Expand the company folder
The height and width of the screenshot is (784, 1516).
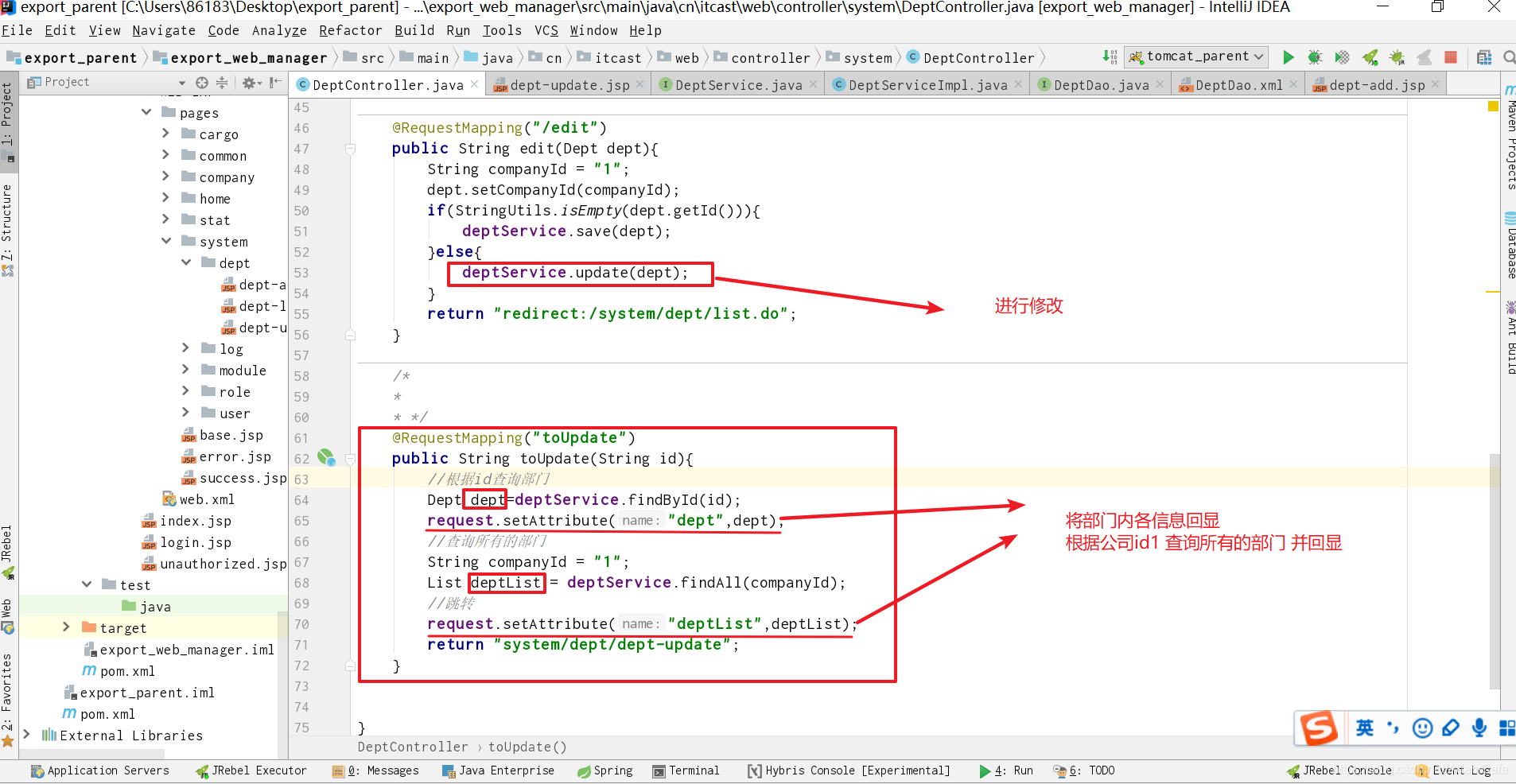tap(165, 177)
